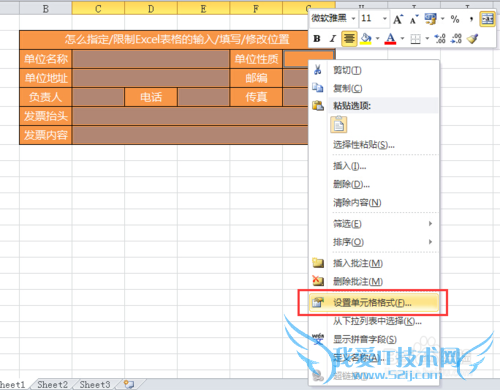
Task: Increase decimal places in mini toolbar
Action: [440, 39]
